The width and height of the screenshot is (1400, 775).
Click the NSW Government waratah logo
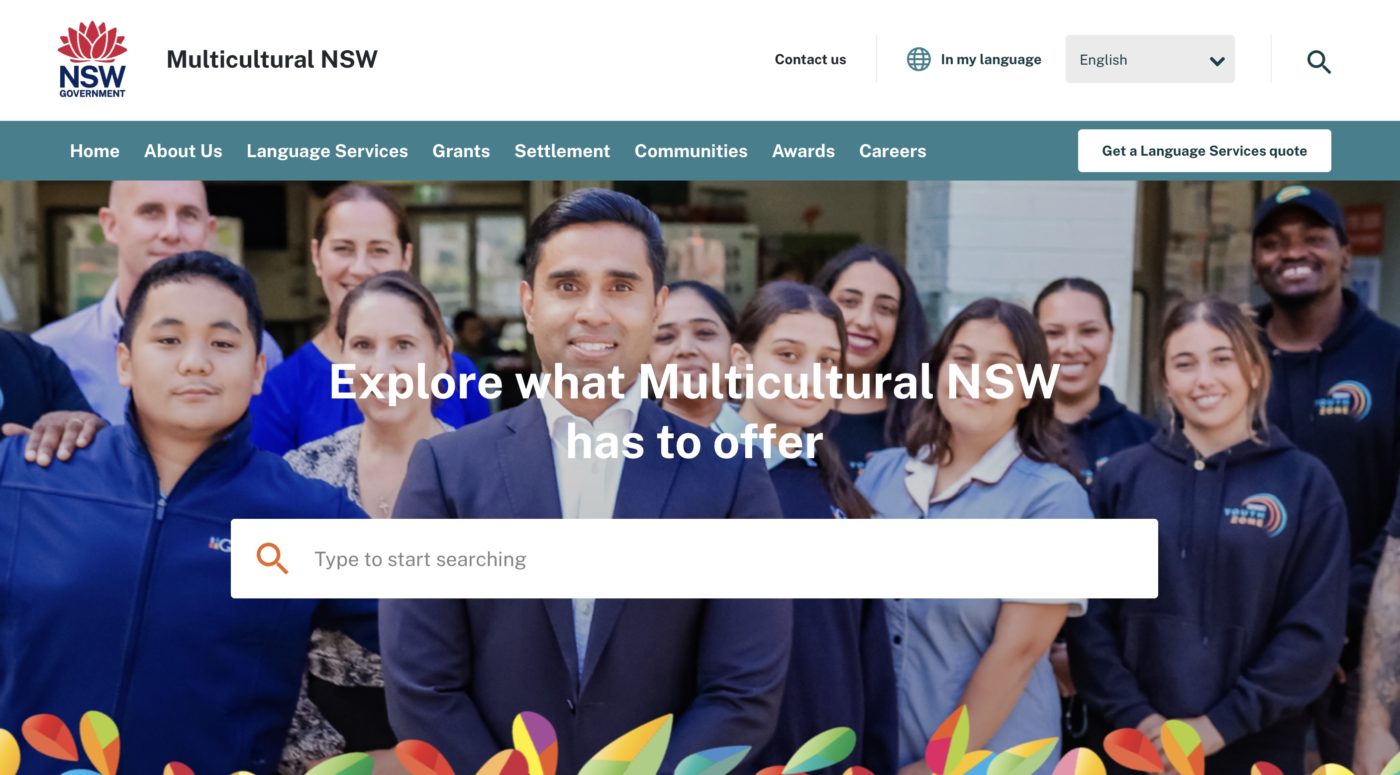(92, 59)
